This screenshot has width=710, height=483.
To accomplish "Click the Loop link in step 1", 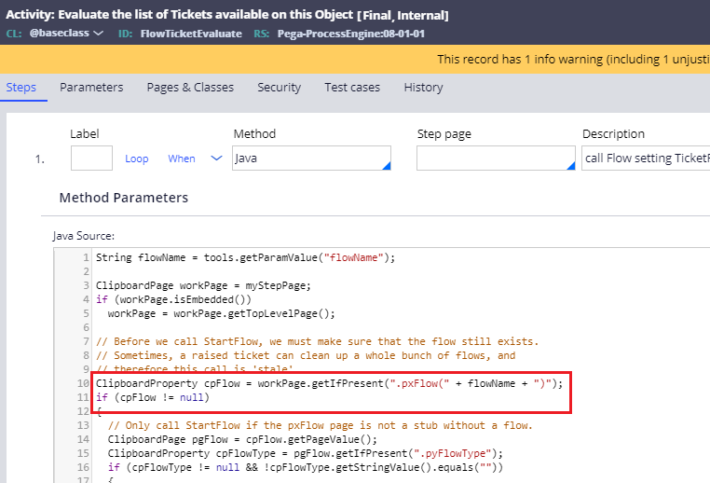I will pos(137,159).
